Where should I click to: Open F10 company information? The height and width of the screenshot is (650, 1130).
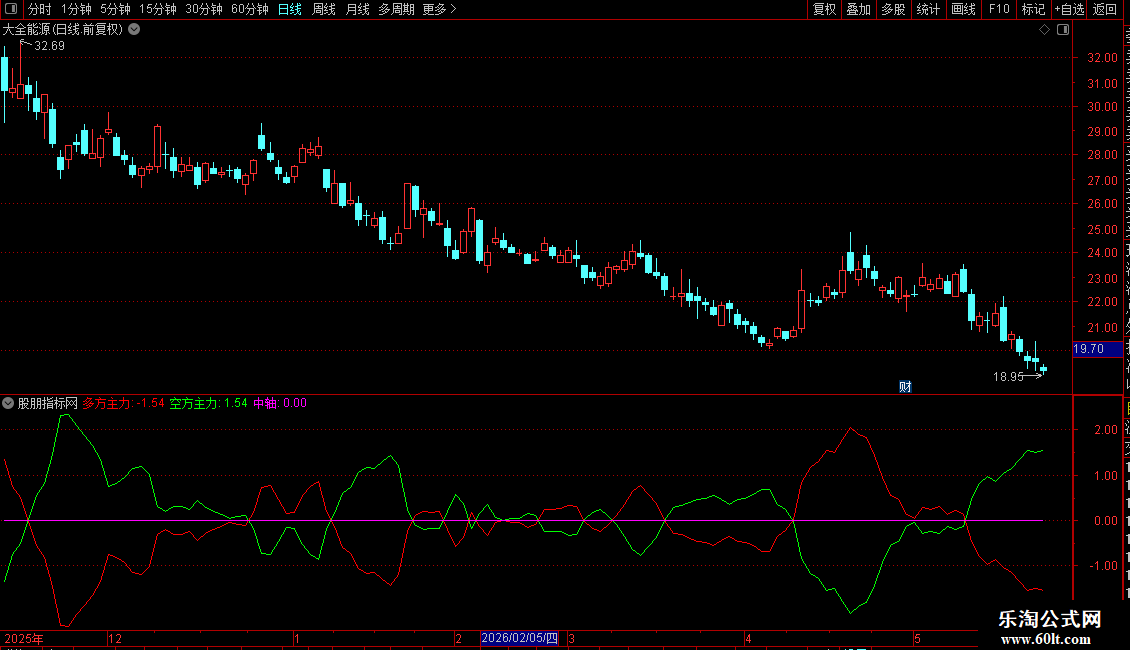click(x=999, y=9)
